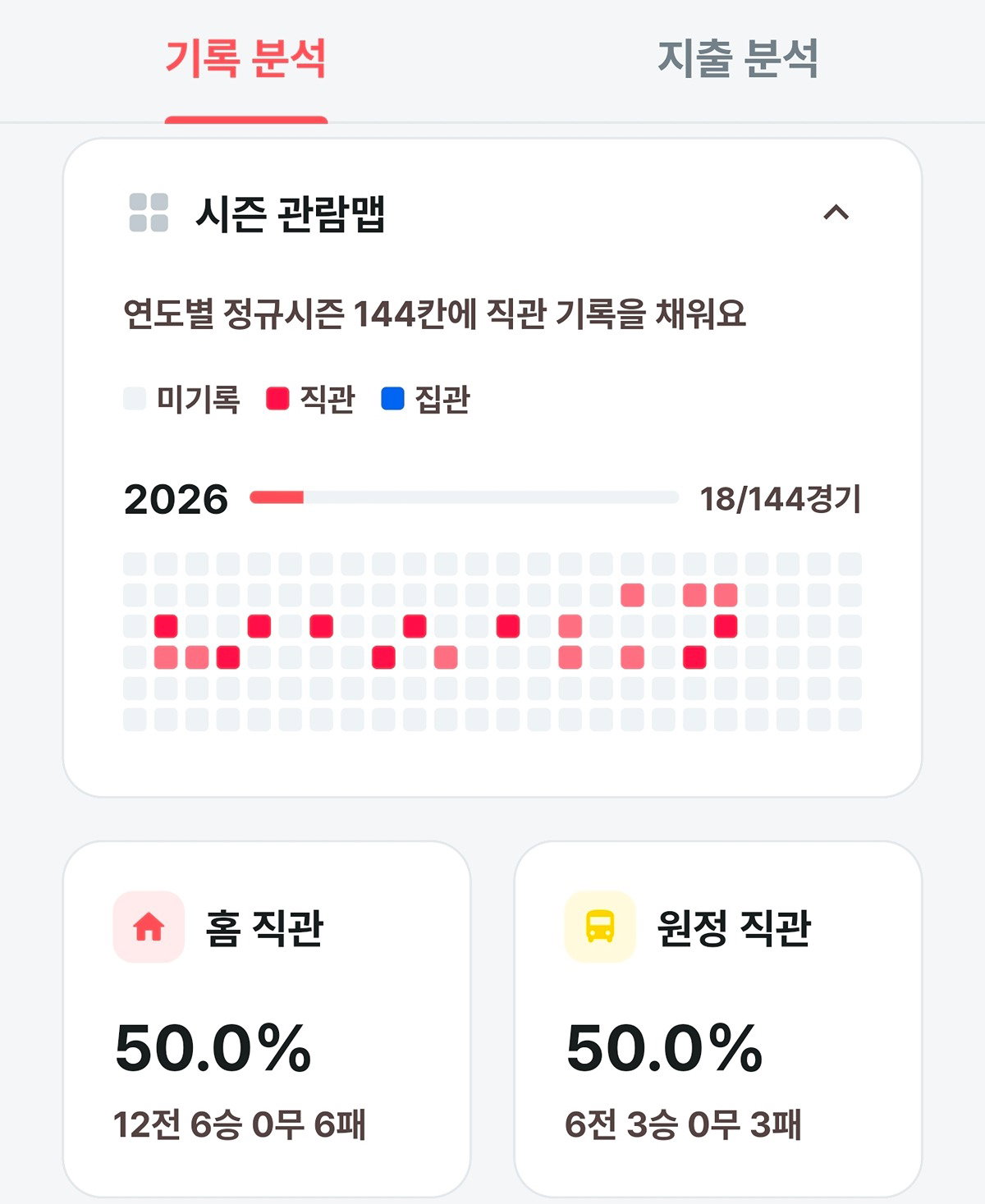Click the 시즌 관람맵 title text
This screenshot has height=1204, width=985.
point(291,213)
